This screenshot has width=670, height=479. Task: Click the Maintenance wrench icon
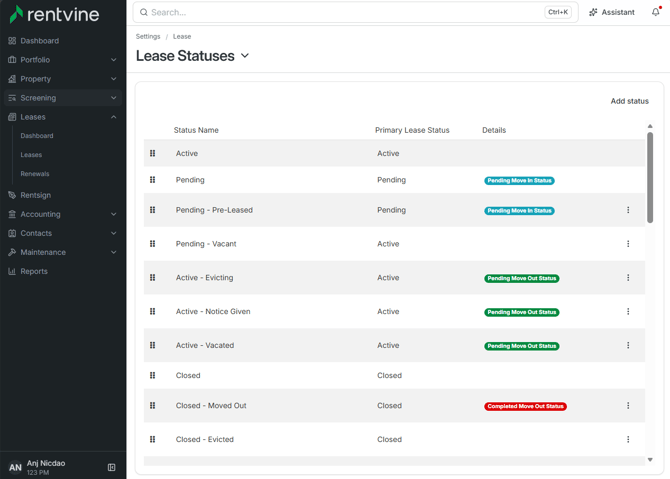[x=12, y=253]
